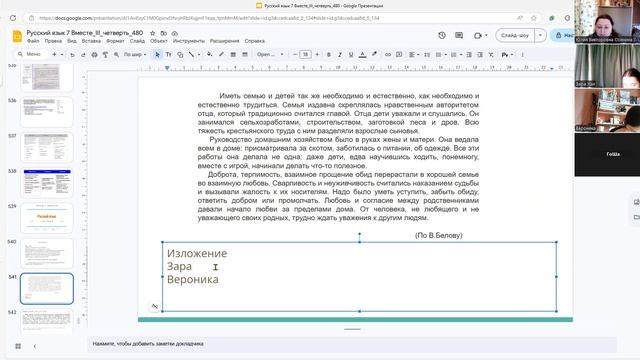Open the font family dropdown

(x=270, y=55)
